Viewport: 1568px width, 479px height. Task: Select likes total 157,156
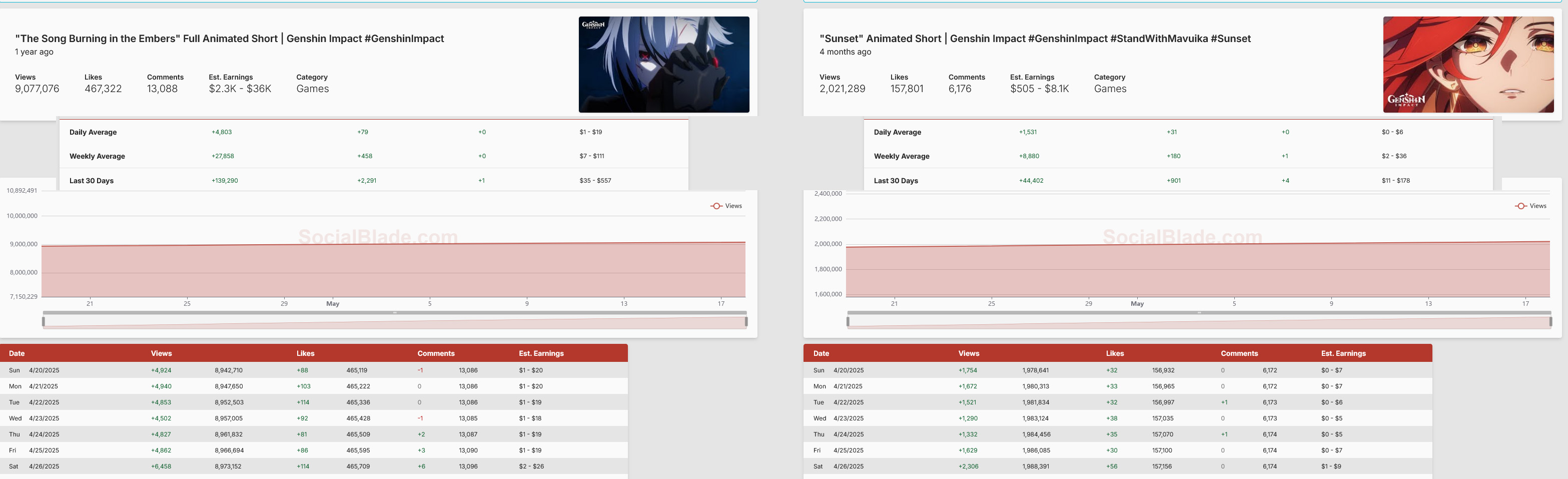coord(1162,466)
